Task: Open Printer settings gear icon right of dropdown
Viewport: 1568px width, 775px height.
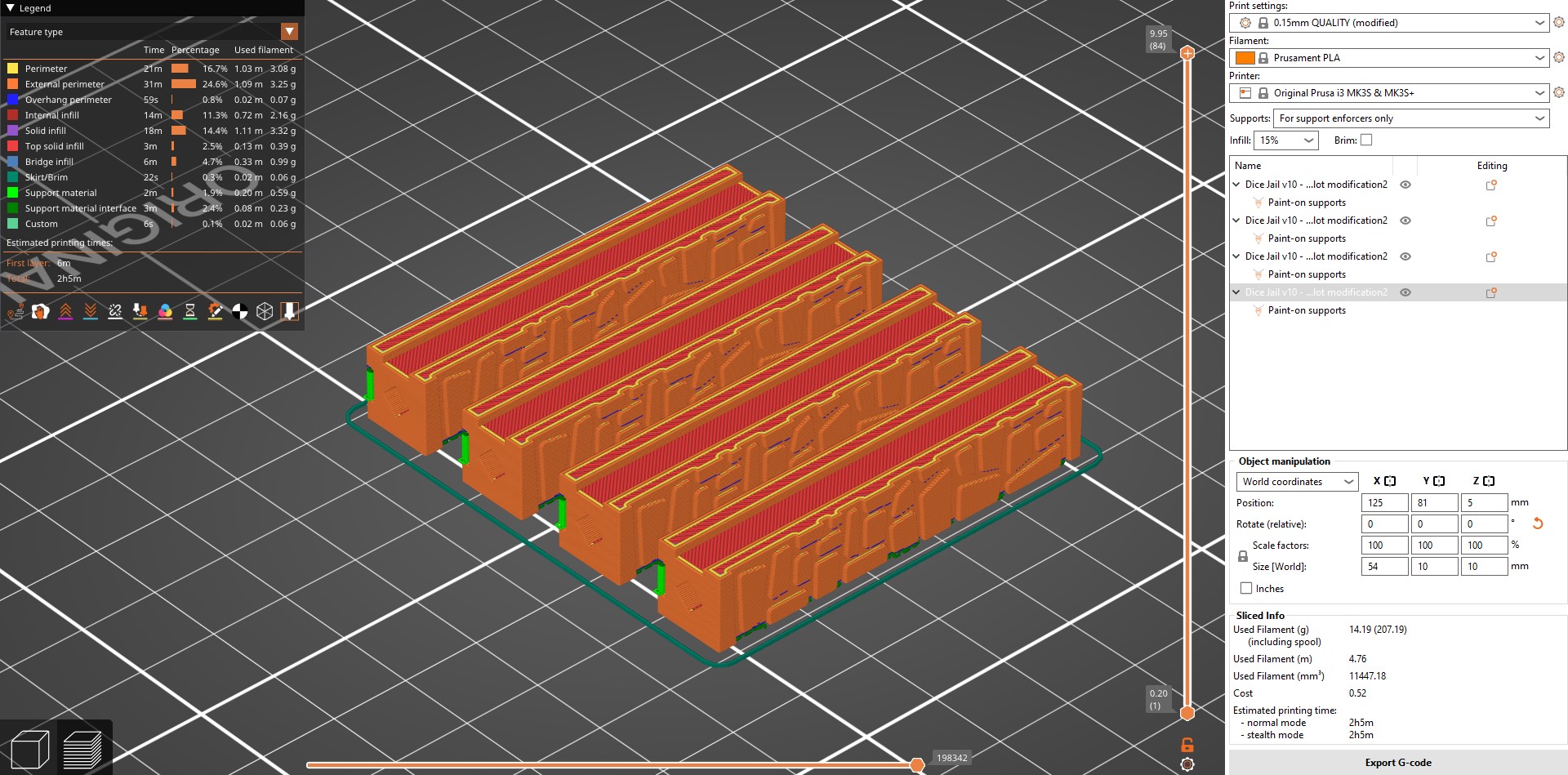Action: (1559, 93)
